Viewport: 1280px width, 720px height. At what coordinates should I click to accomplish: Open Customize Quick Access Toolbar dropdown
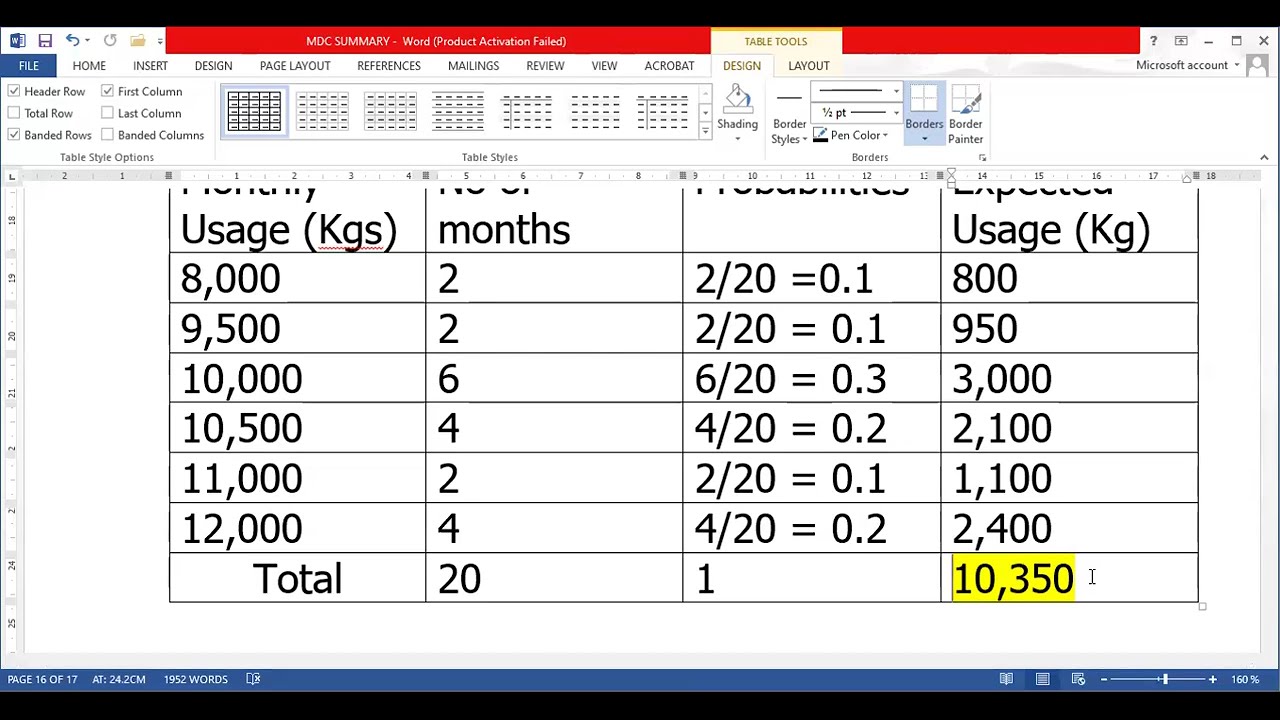pyautogui.click(x=160, y=41)
